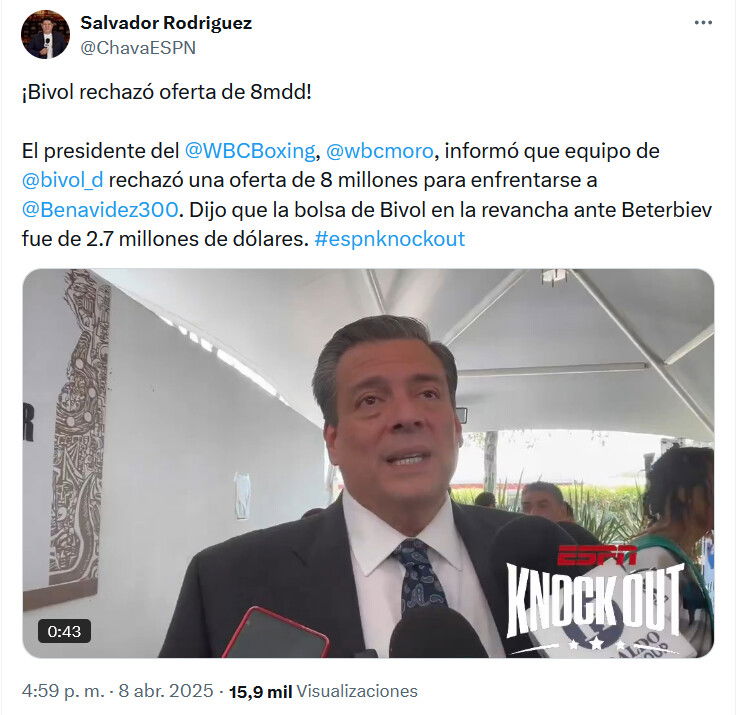This screenshot has width=736, height=715.
Task: Click the black microphone in the video frame
Action: pyautogui.click(x=438, y=632)
